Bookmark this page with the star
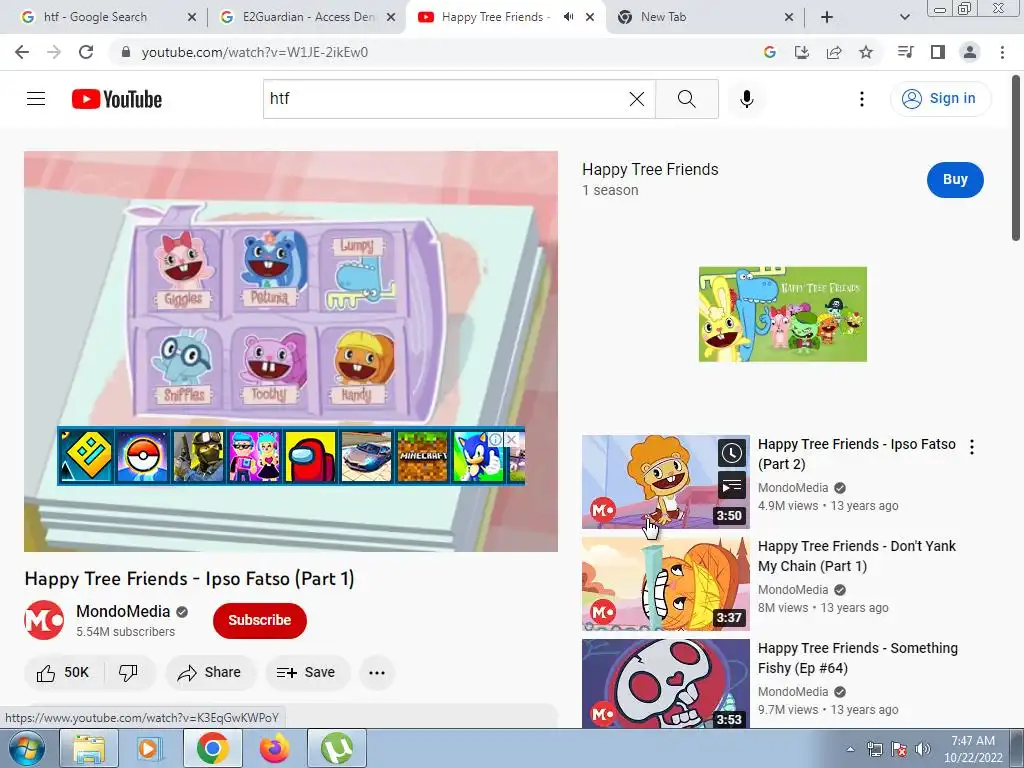 [x=866, y=52]
